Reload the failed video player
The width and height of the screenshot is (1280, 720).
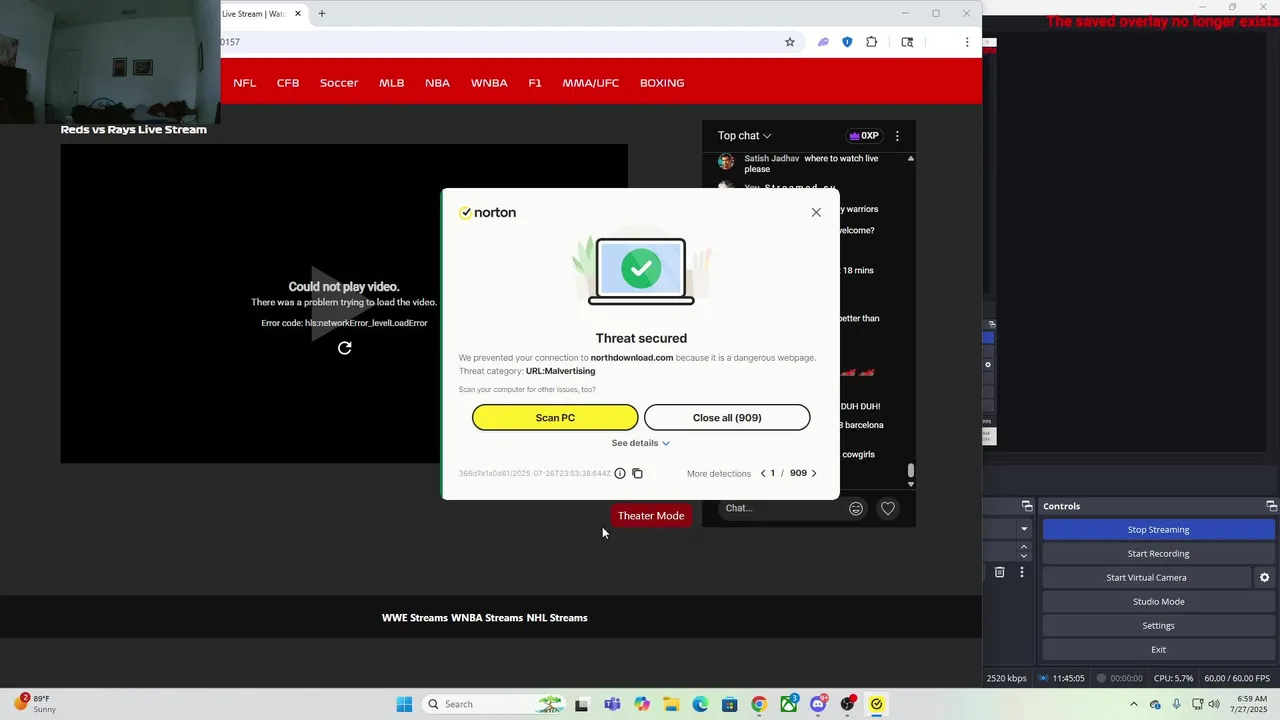click(x=344, y=348)
